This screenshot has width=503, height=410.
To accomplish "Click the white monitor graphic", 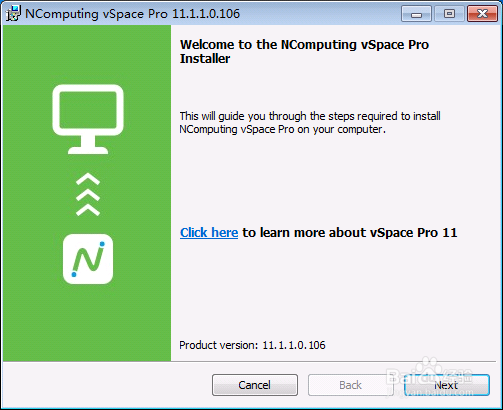I will coord(88,119).
